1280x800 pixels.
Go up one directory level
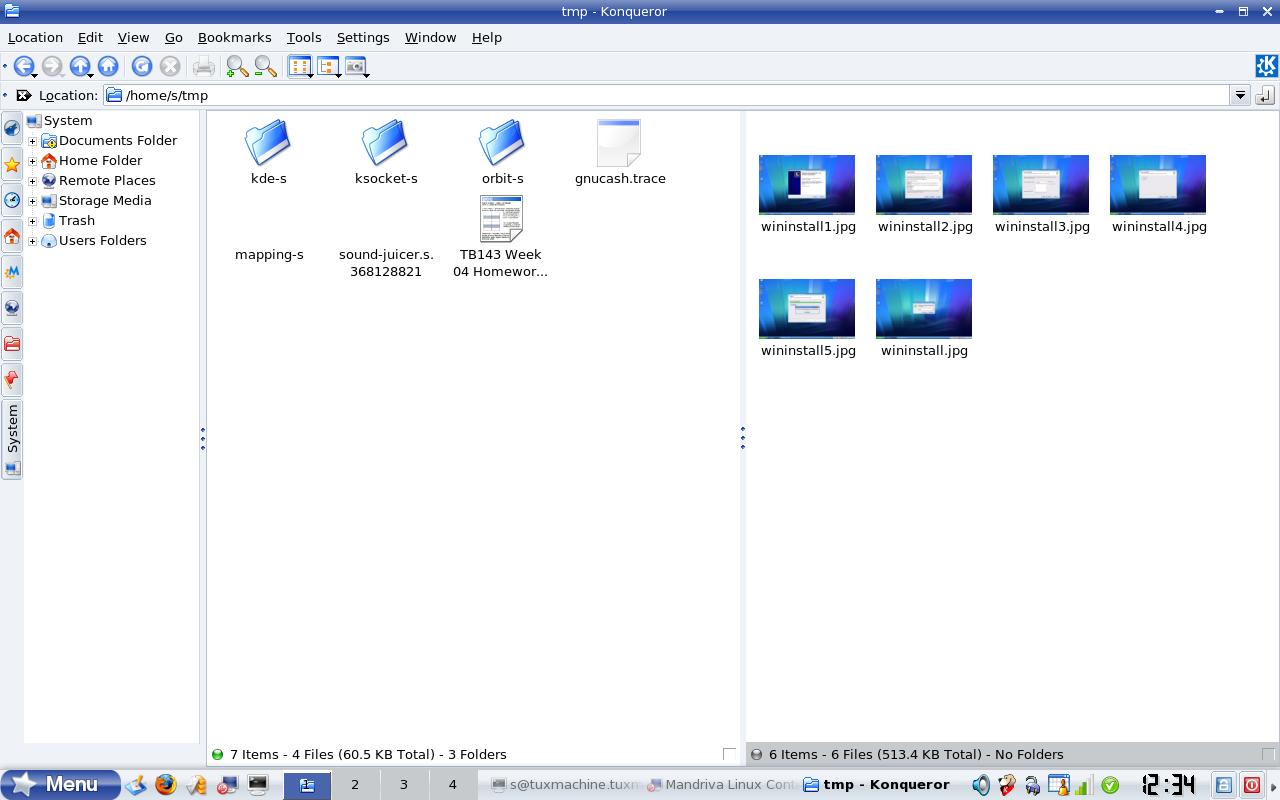80,66
